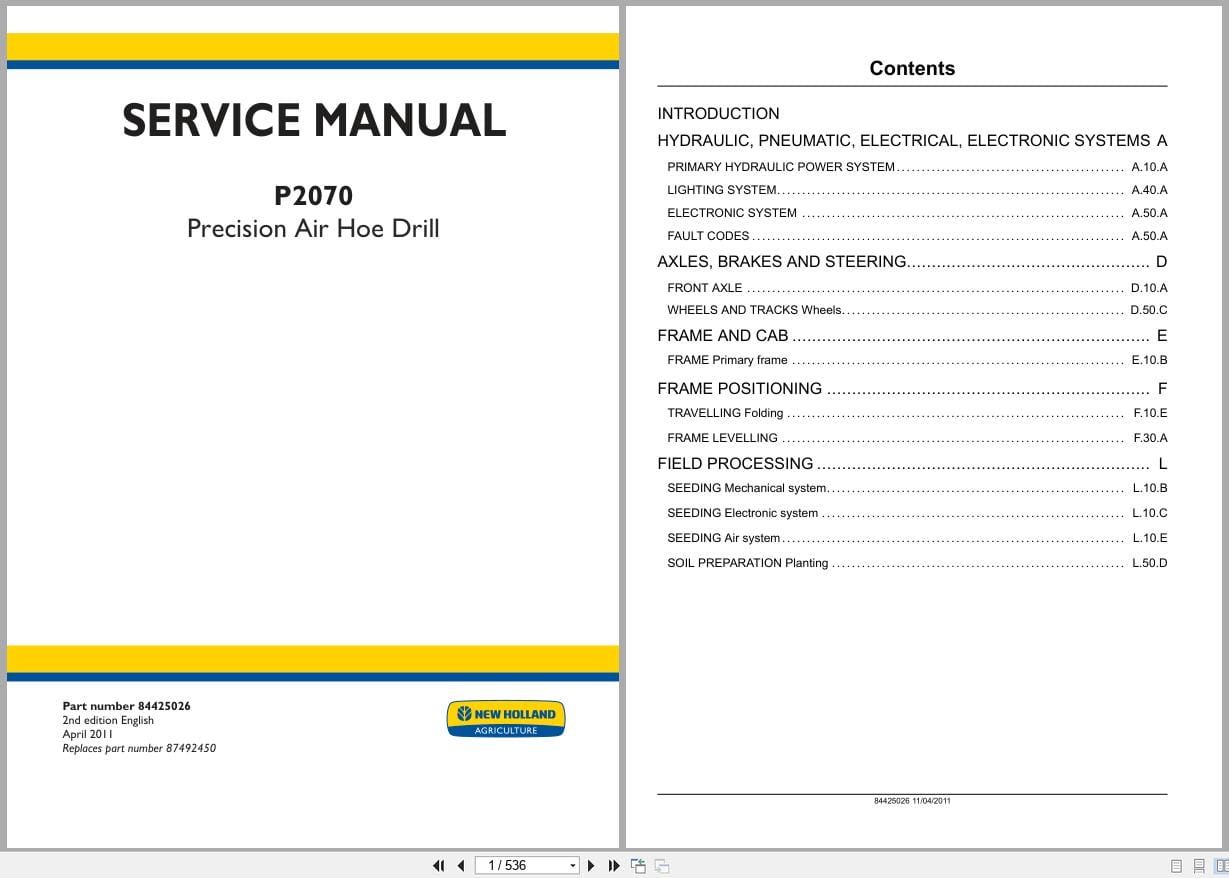
Task: Open the FIELD PROCESSING section
Action: [912, 464]
